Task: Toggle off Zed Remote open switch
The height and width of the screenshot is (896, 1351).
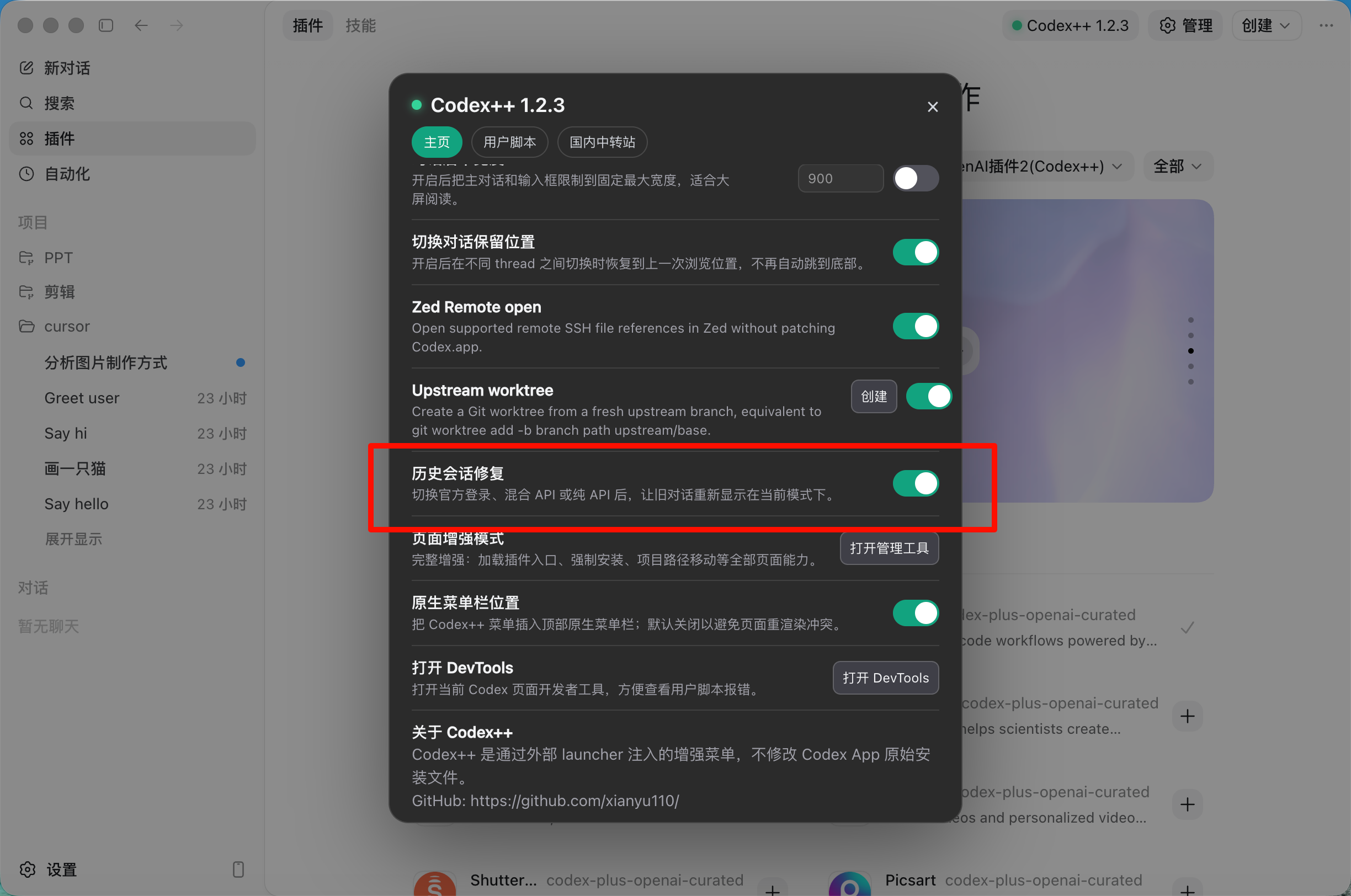Action: [x=916, y=326]
